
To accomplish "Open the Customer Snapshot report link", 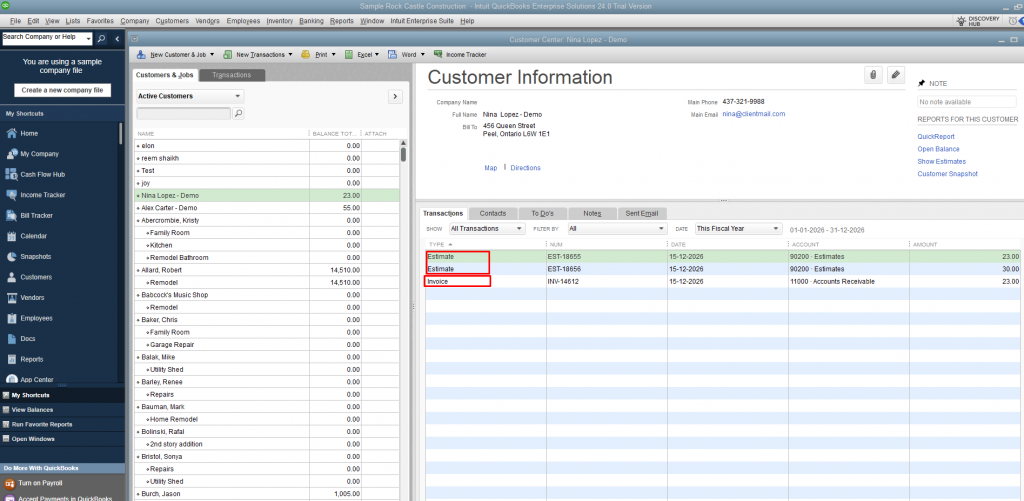I will [x=947, y=174].
